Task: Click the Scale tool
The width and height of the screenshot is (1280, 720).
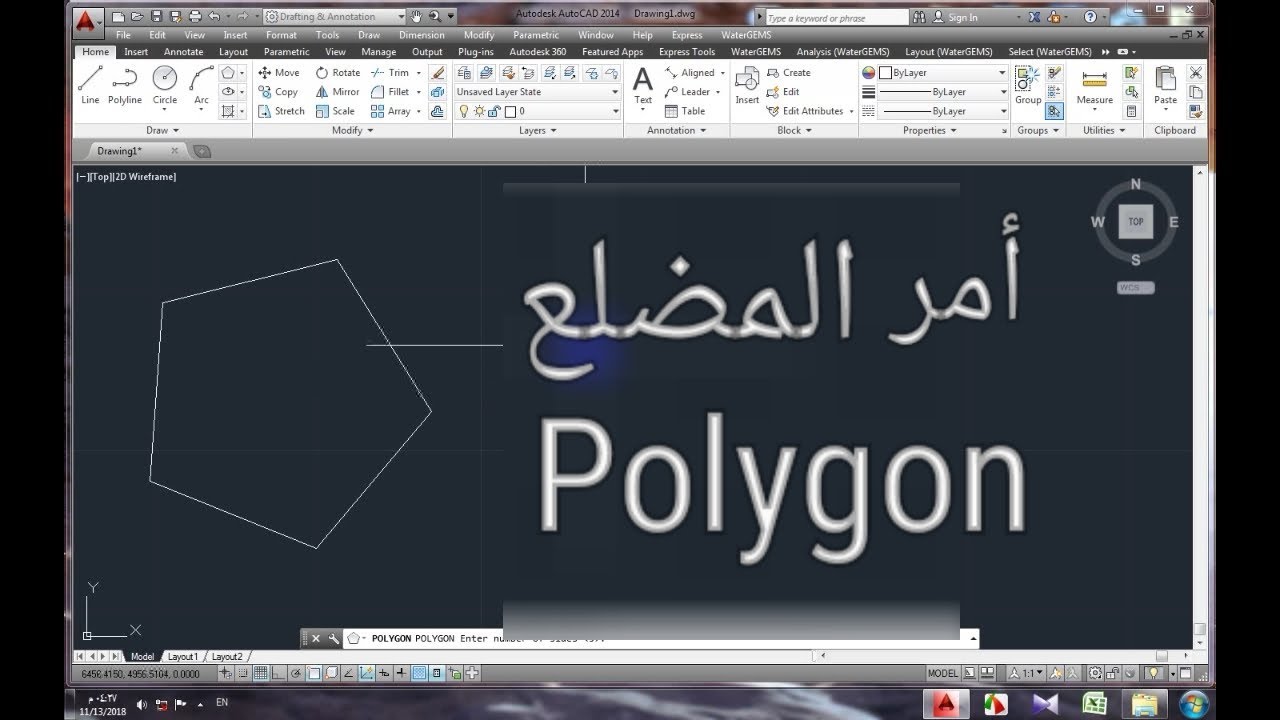Action: pos(335,111)
